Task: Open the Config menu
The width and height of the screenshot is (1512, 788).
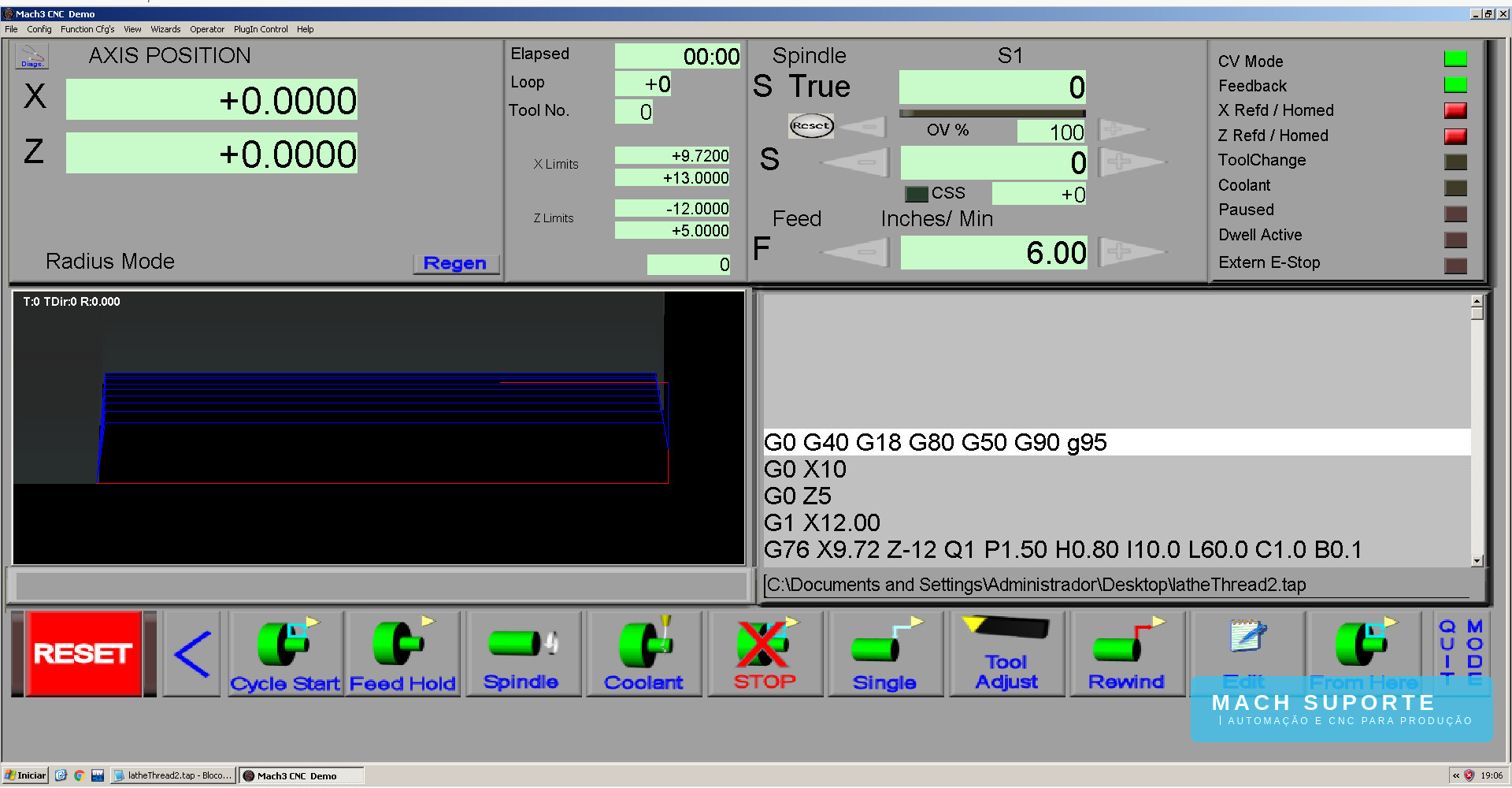Action: coord(39,29)
